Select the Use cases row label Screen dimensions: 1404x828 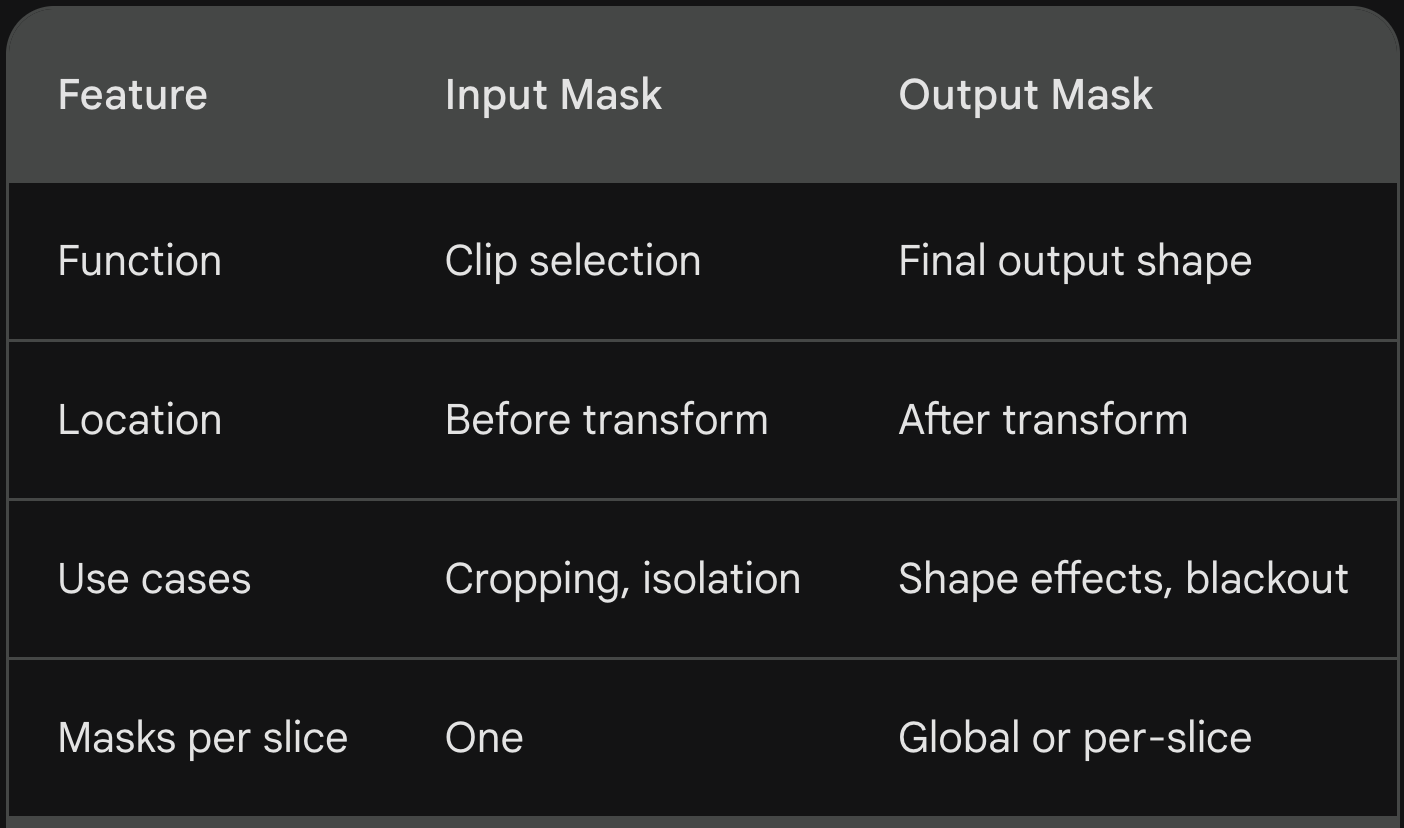(x=154, y=579)
